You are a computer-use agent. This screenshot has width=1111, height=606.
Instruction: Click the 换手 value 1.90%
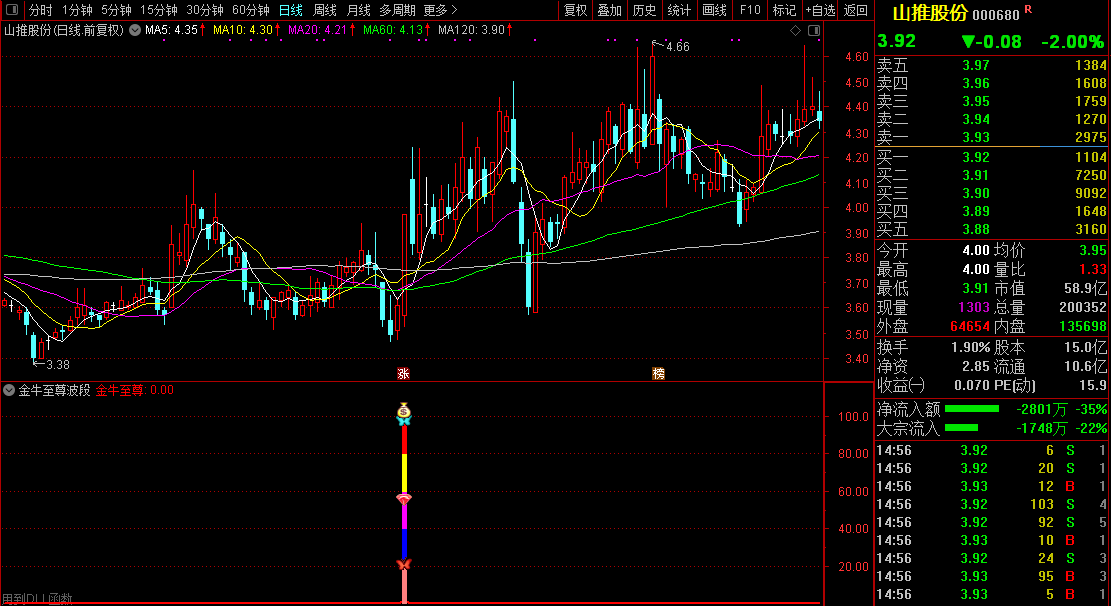[x=970, y=347]
